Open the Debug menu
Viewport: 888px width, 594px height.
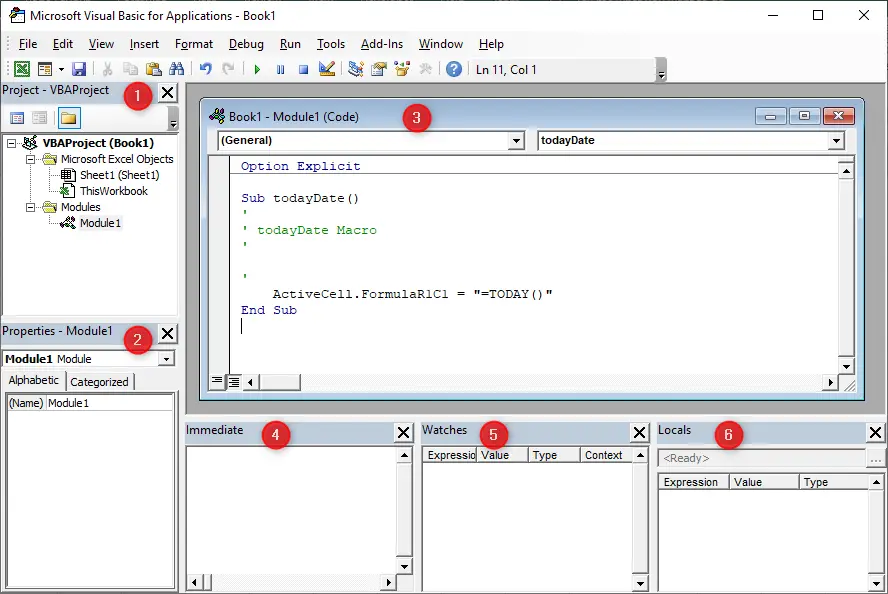(x=246, y=44)
